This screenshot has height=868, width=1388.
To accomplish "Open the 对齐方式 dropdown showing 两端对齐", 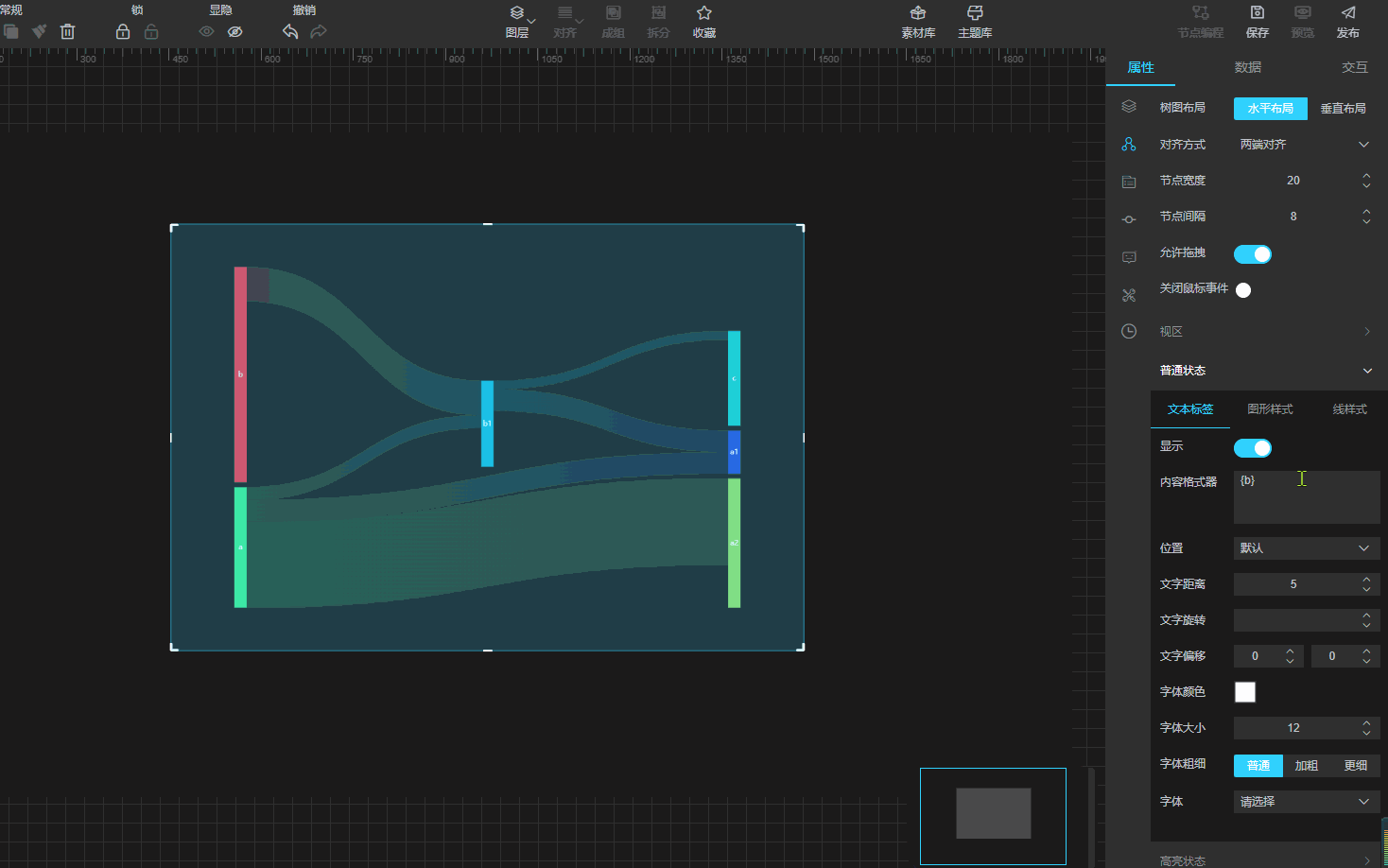I will tap(1306, 145).
